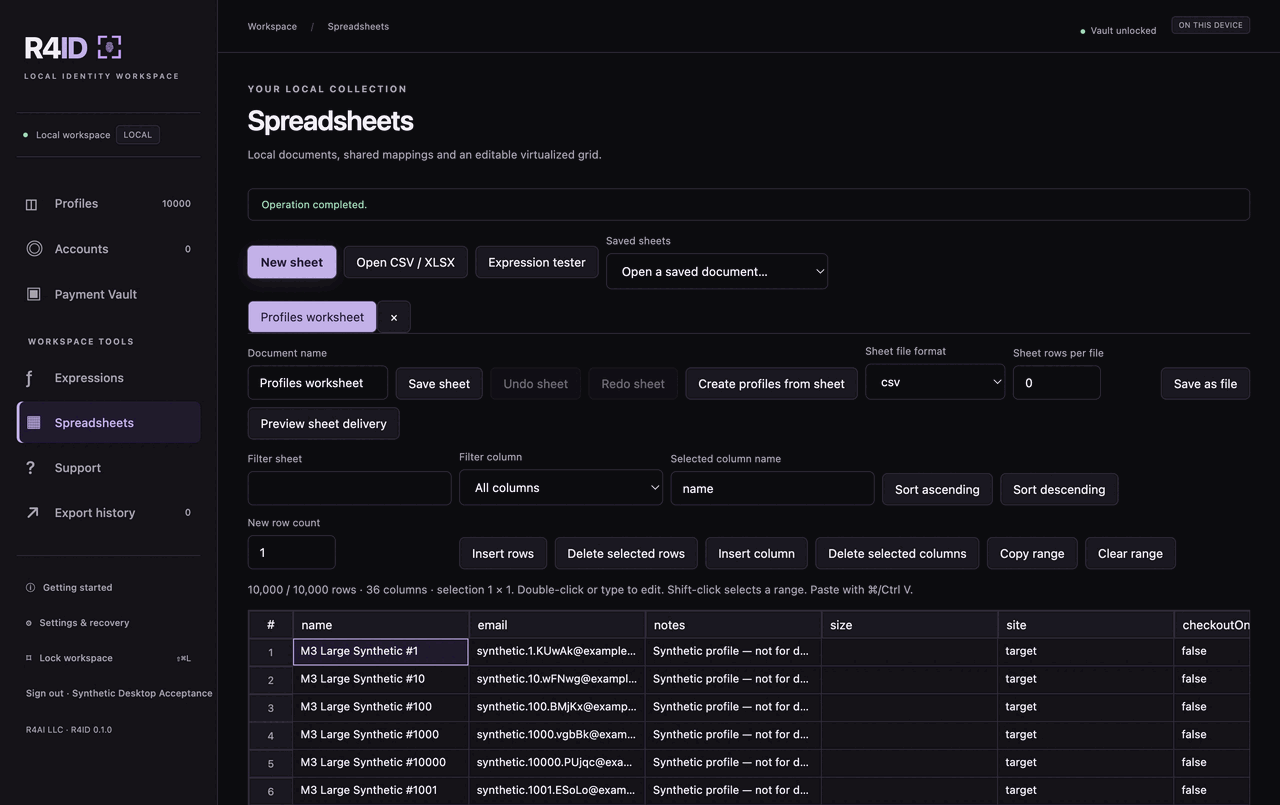1280x805 pixels.
Task: Click the Settings & recovery gear icon
Action: [28, 623]
